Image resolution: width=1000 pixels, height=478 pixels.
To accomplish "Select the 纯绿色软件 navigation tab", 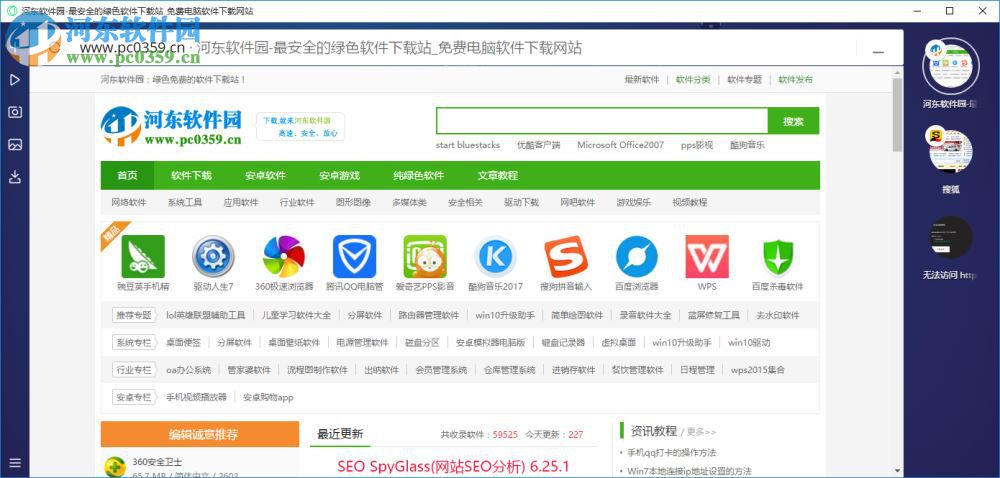I will (418, 175).
